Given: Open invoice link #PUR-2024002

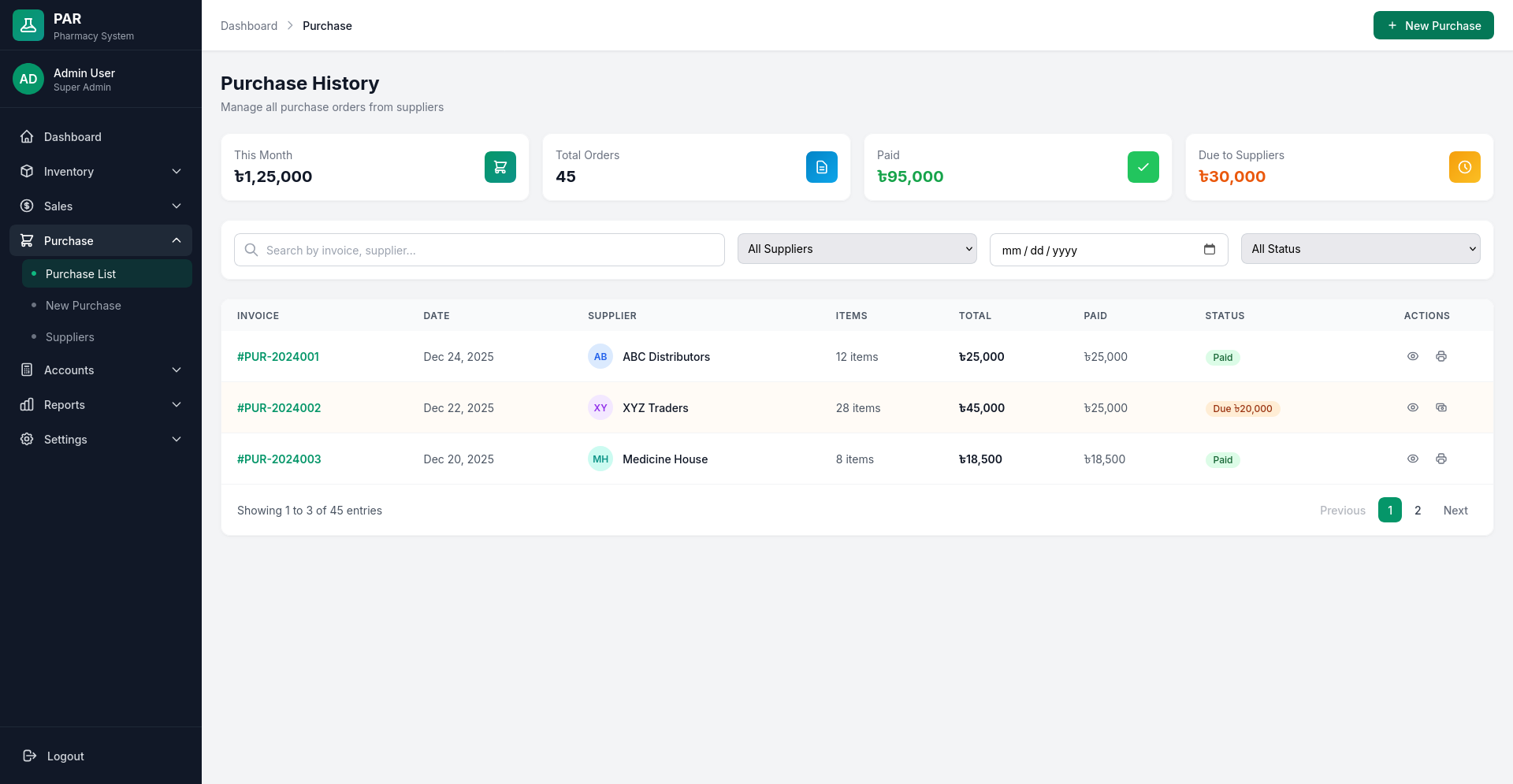Looking at the screenshot, I should (x=279, y=407).
